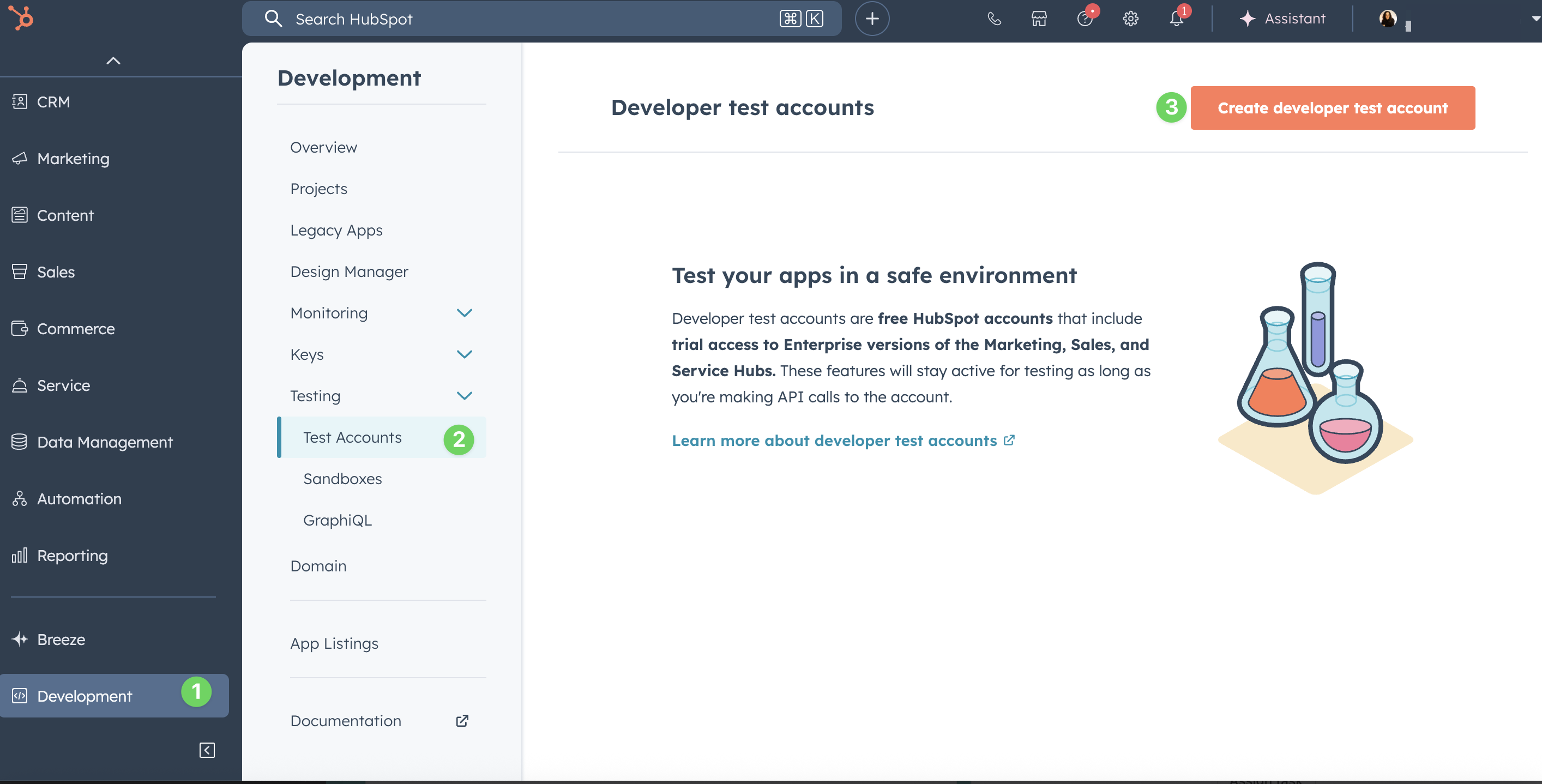Expand the Keys section chevron
The height and width of the screenshot is (784, 1542).
pyautogui.click(x=465, y=354)
